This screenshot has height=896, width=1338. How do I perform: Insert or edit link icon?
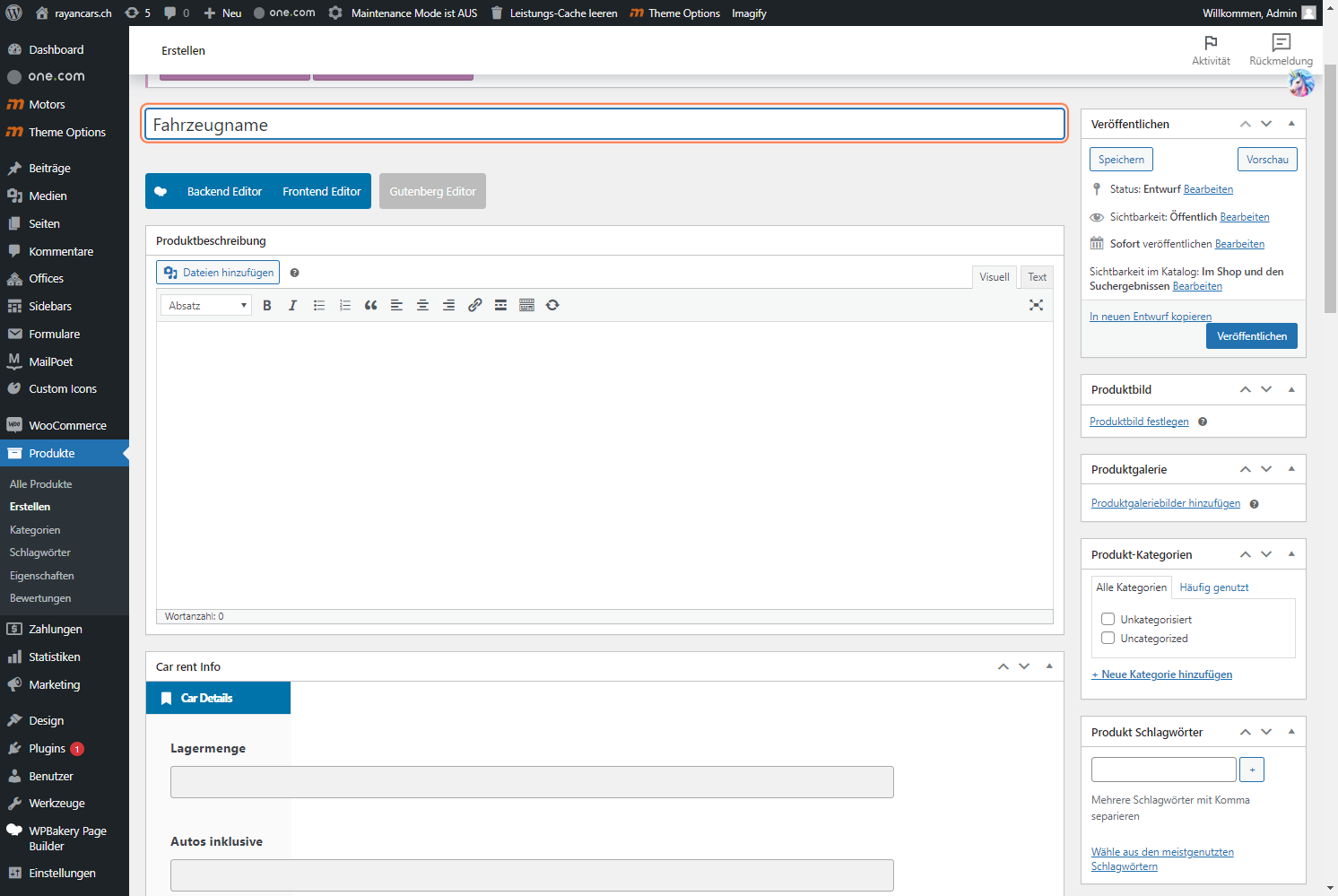click(475, 306)
